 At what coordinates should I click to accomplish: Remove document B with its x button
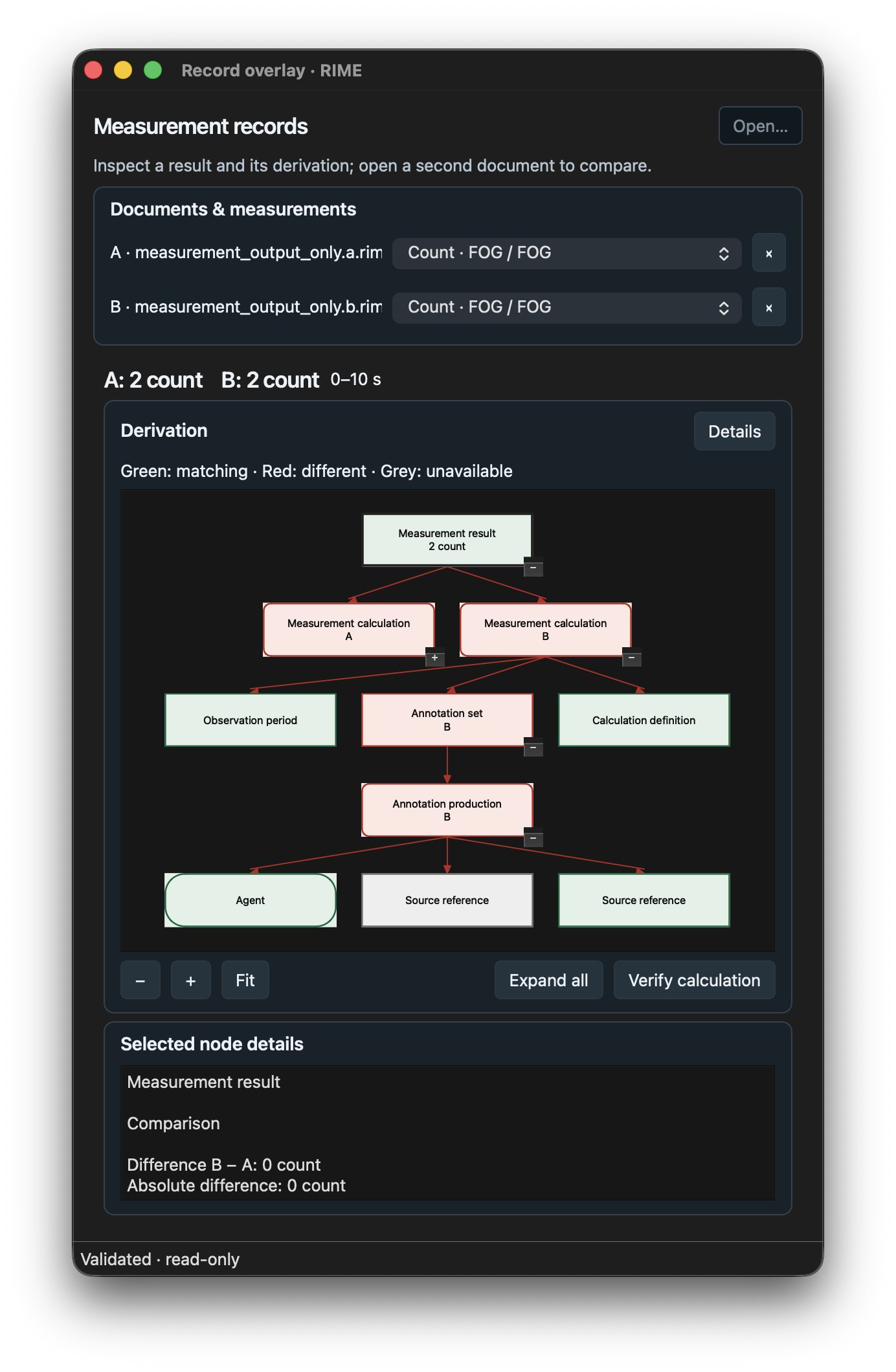768,307
